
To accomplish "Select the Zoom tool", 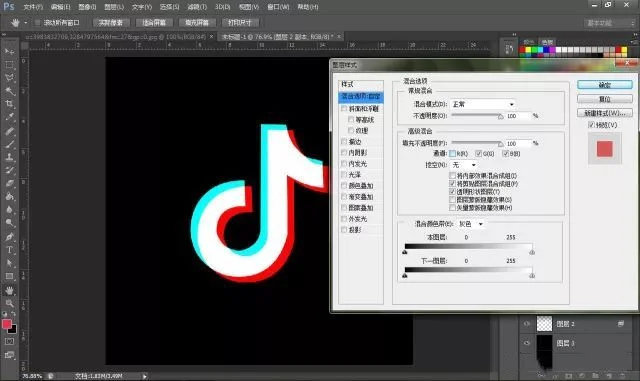I will point(9,303).
